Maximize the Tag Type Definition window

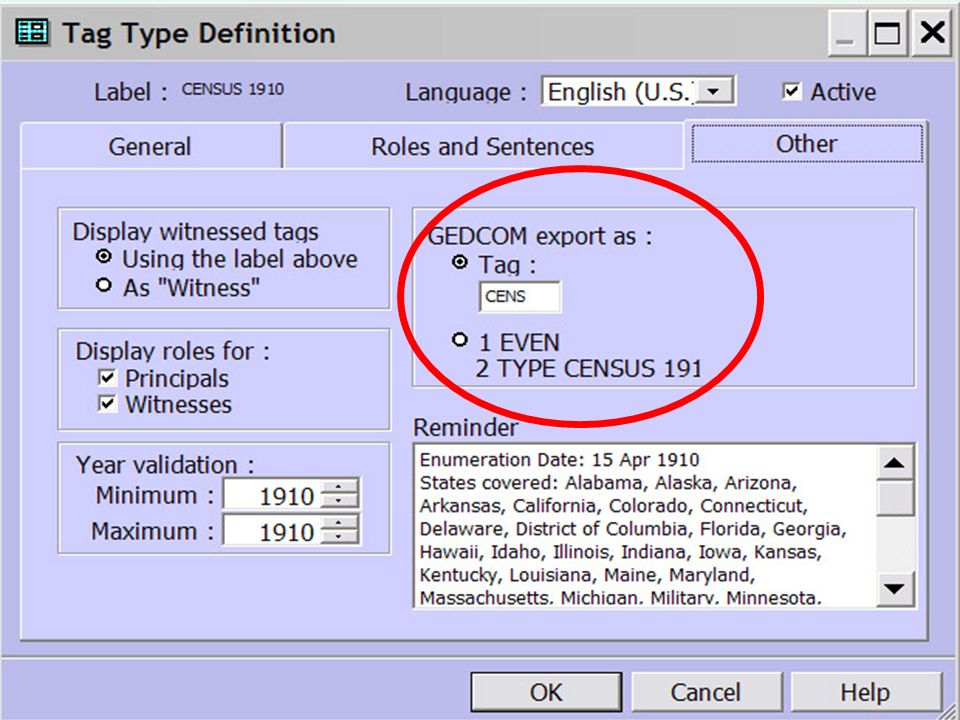[887, 34]
